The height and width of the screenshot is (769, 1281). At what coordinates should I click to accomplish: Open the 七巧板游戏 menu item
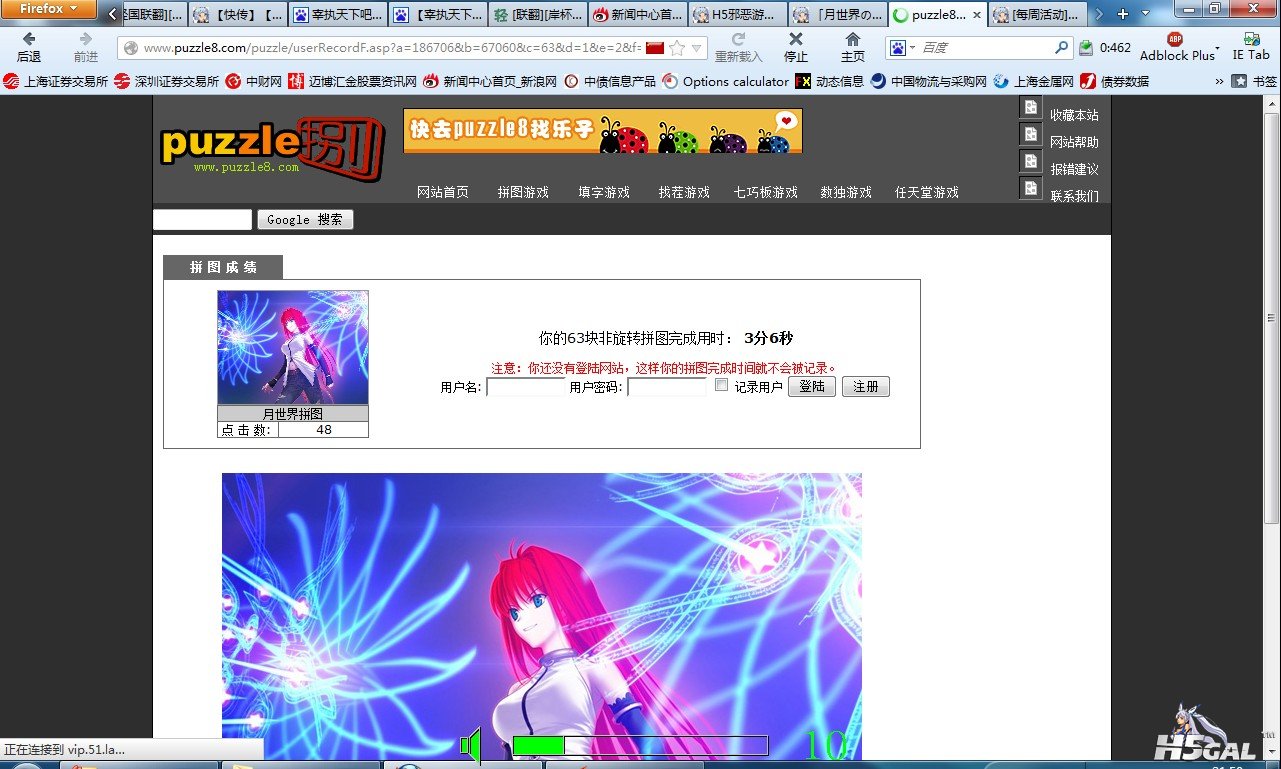pyautogui.click(x=766, y=192)
